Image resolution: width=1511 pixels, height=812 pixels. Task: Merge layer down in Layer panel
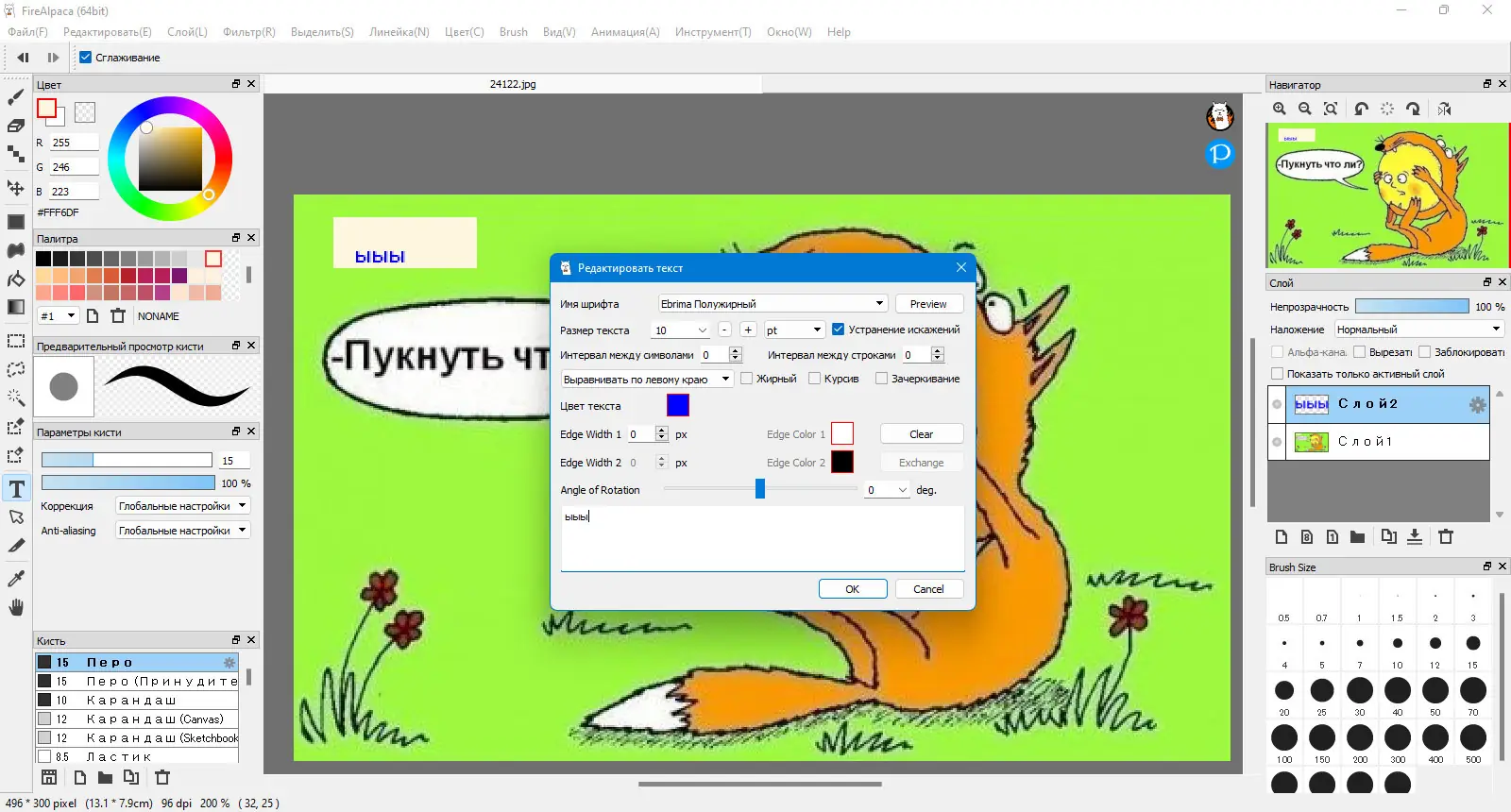(1415, 537)
